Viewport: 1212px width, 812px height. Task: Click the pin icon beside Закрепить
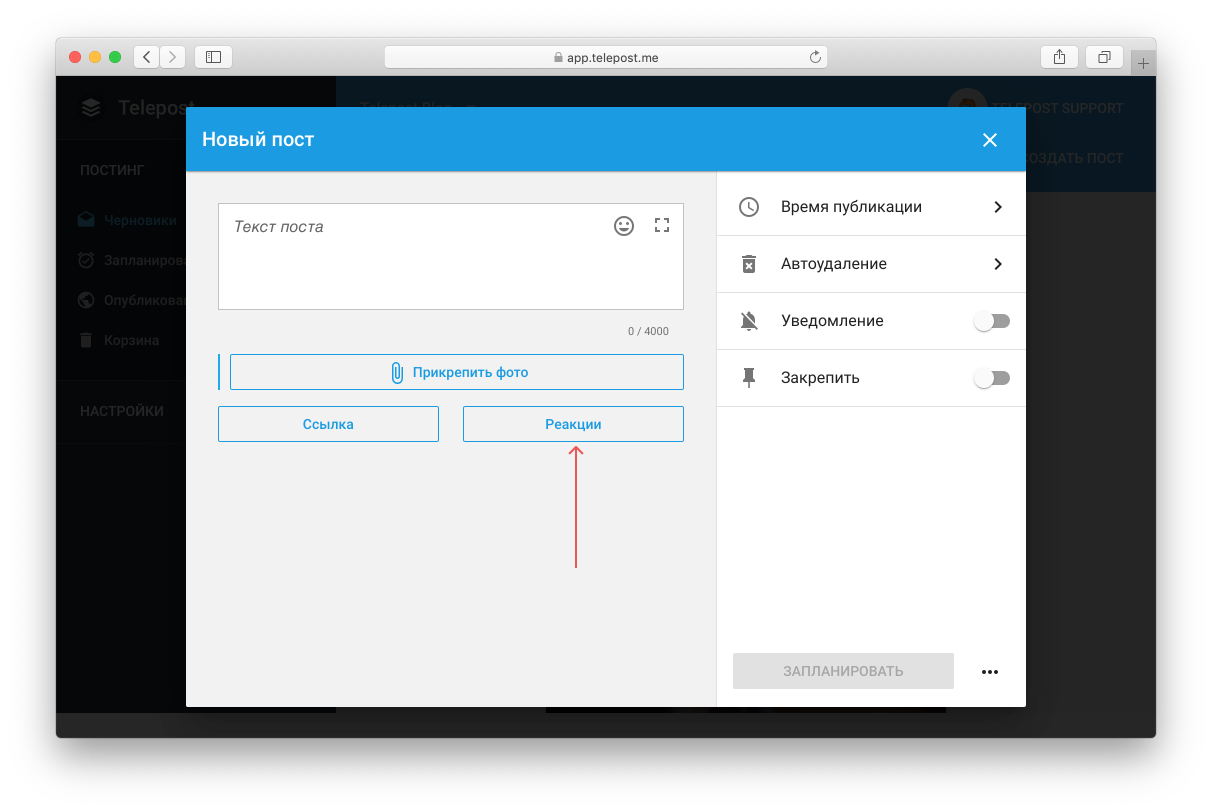(x=749, y=378)
